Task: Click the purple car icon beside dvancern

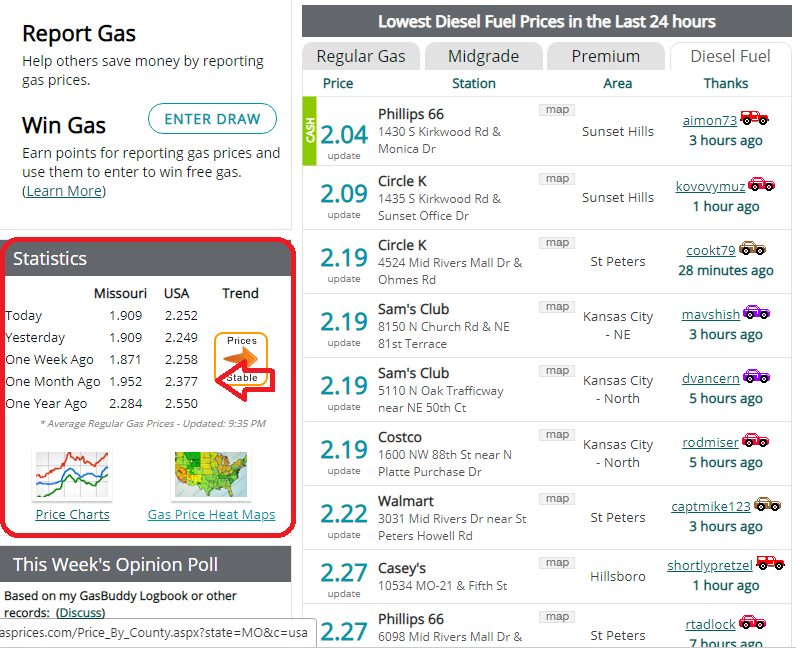Action: [756, 376]
